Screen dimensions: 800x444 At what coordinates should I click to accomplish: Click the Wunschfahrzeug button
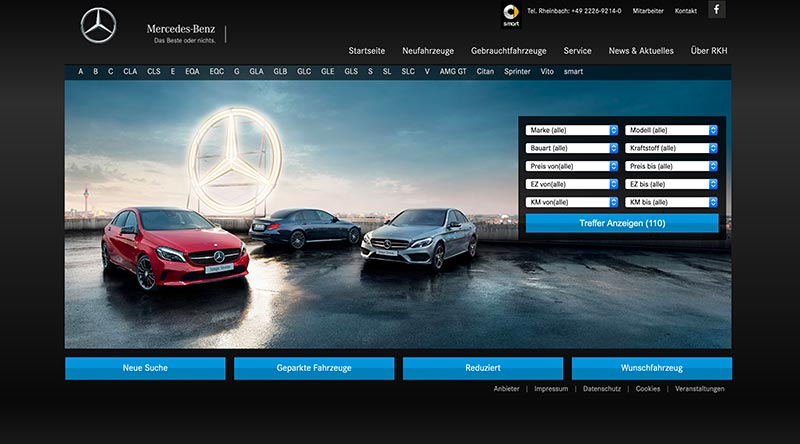click(652, 368)
